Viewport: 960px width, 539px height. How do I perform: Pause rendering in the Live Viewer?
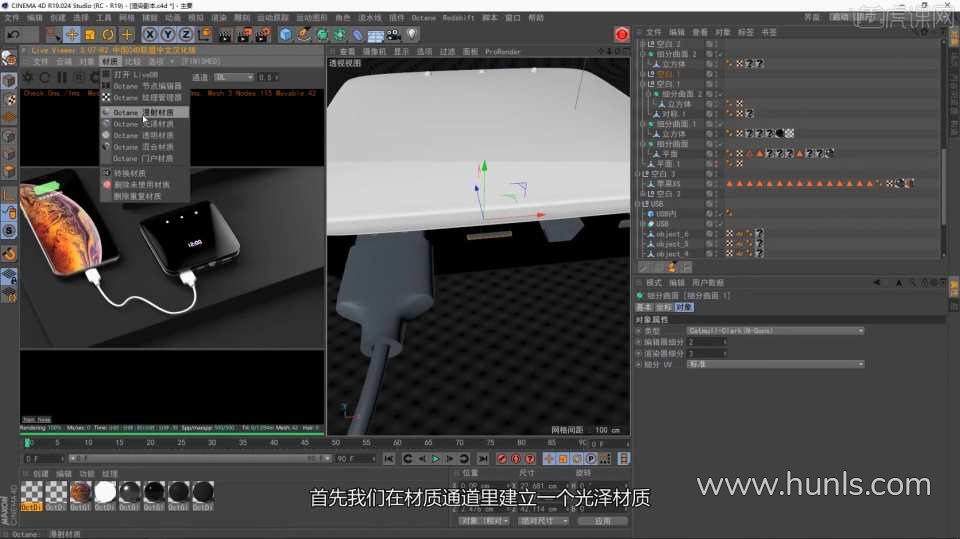click(x=62, y=78)
